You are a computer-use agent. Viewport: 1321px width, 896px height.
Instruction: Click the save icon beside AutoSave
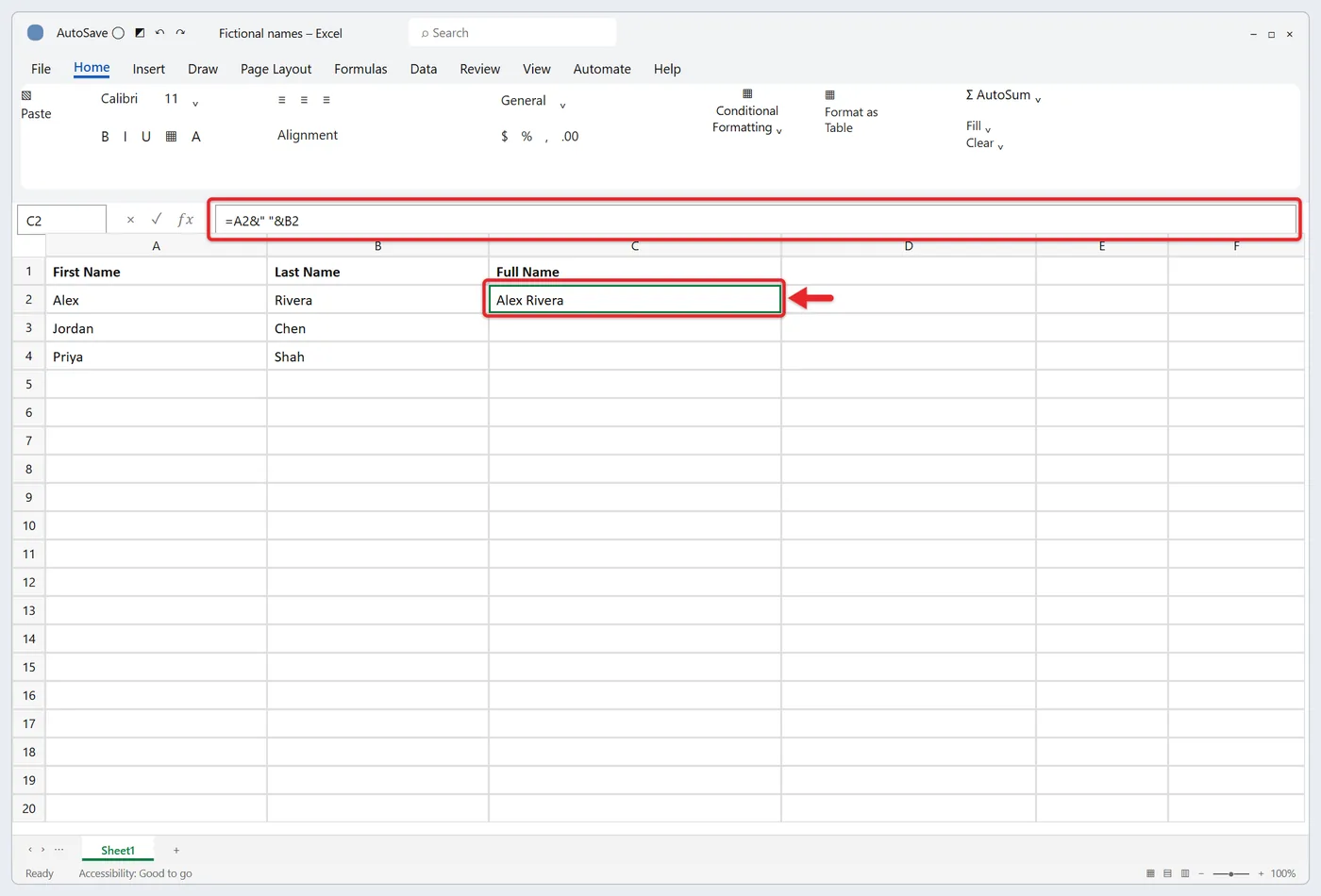140,33
